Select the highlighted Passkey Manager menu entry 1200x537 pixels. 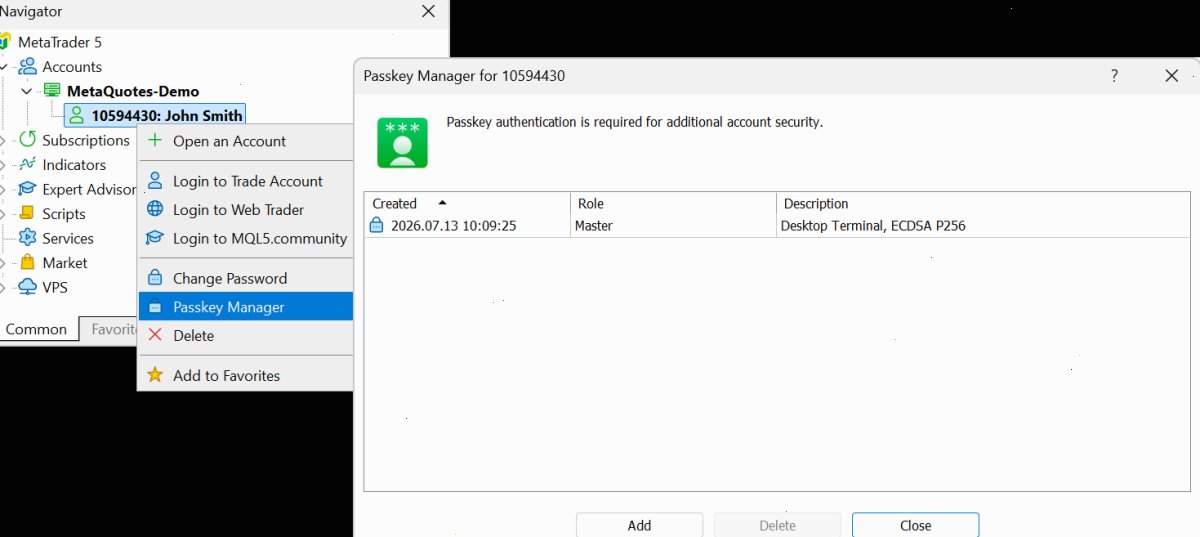246,307
